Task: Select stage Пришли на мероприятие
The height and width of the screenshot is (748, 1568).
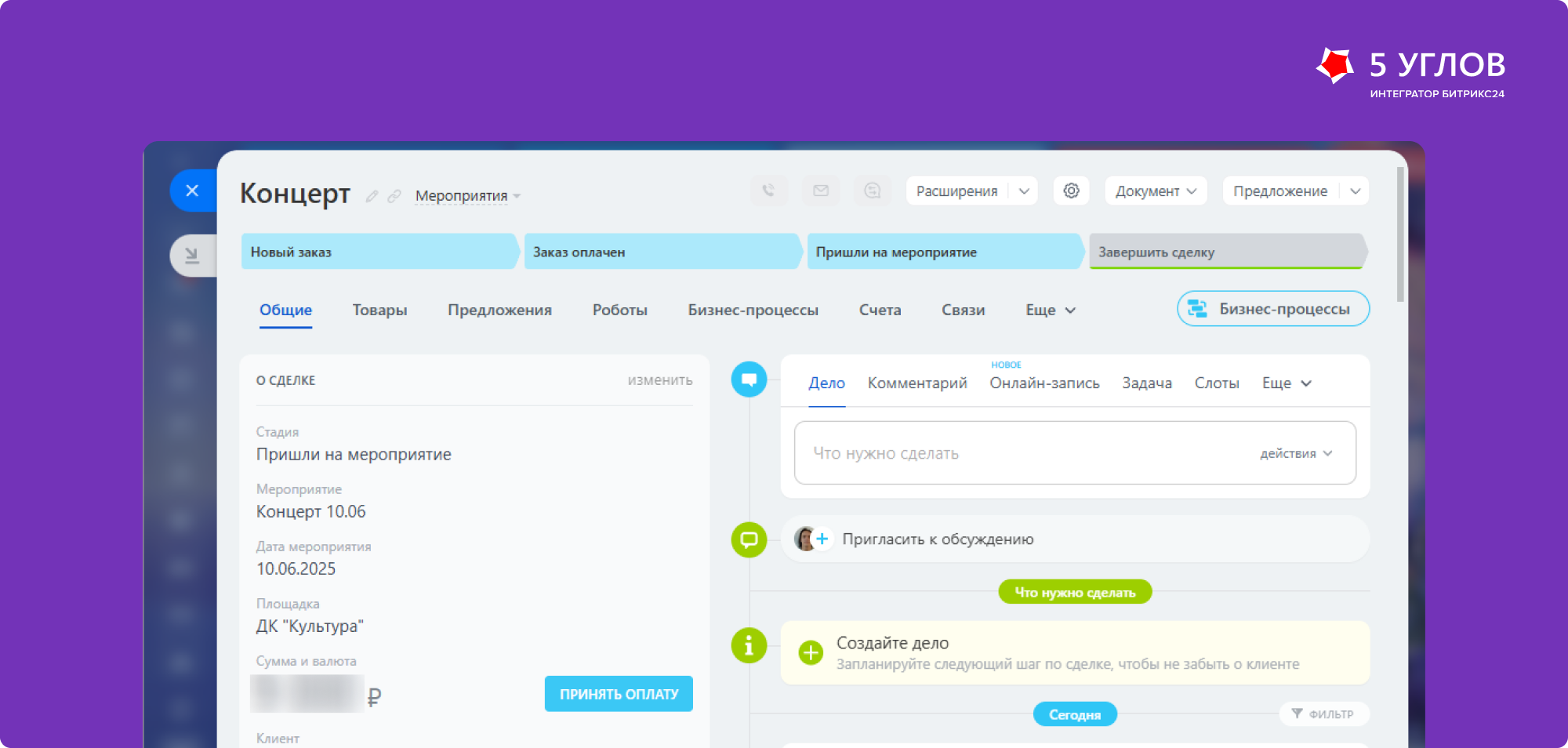Action: [946, 252]
